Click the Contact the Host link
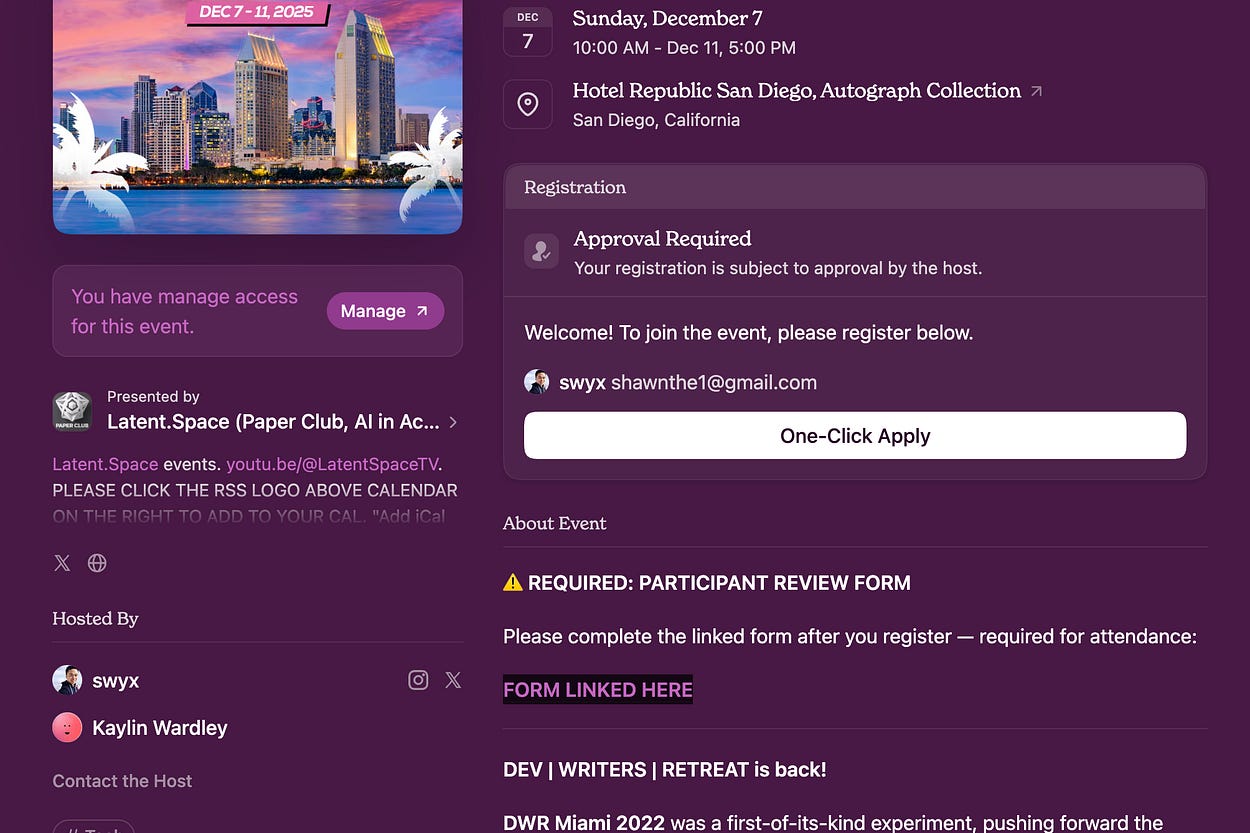The width and height of the screenshot is (1250, 833). click(122, 781)
